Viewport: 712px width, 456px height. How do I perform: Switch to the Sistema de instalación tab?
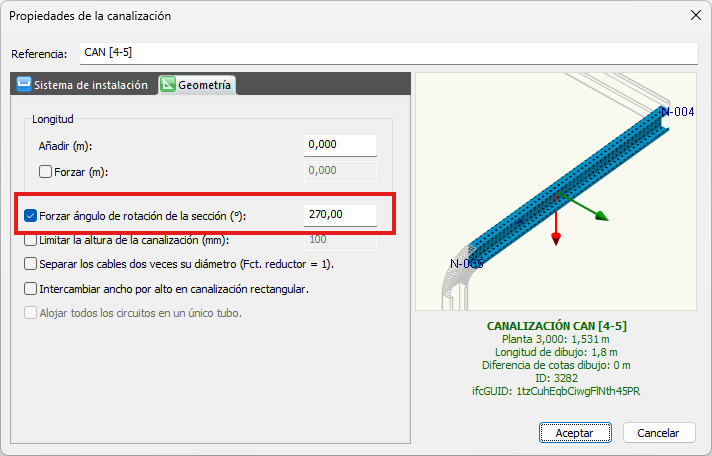(x=83, y=85)
